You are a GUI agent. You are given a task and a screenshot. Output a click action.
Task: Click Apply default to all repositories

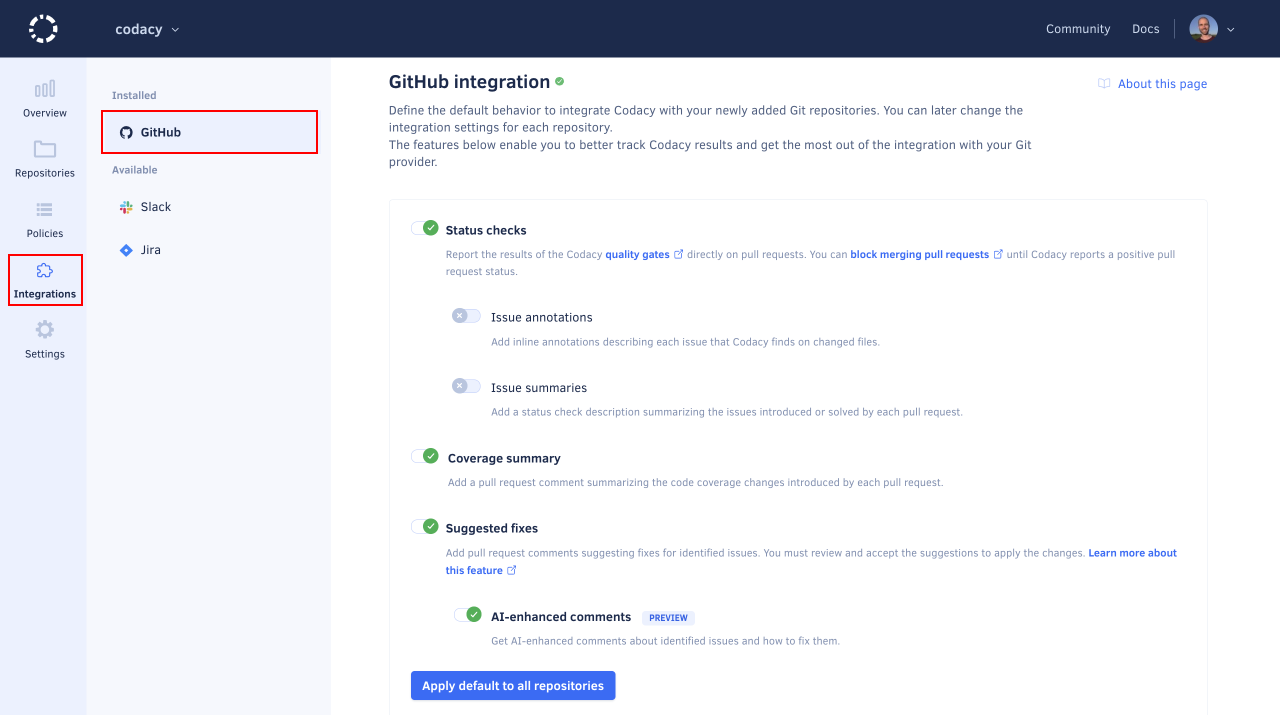513,686
